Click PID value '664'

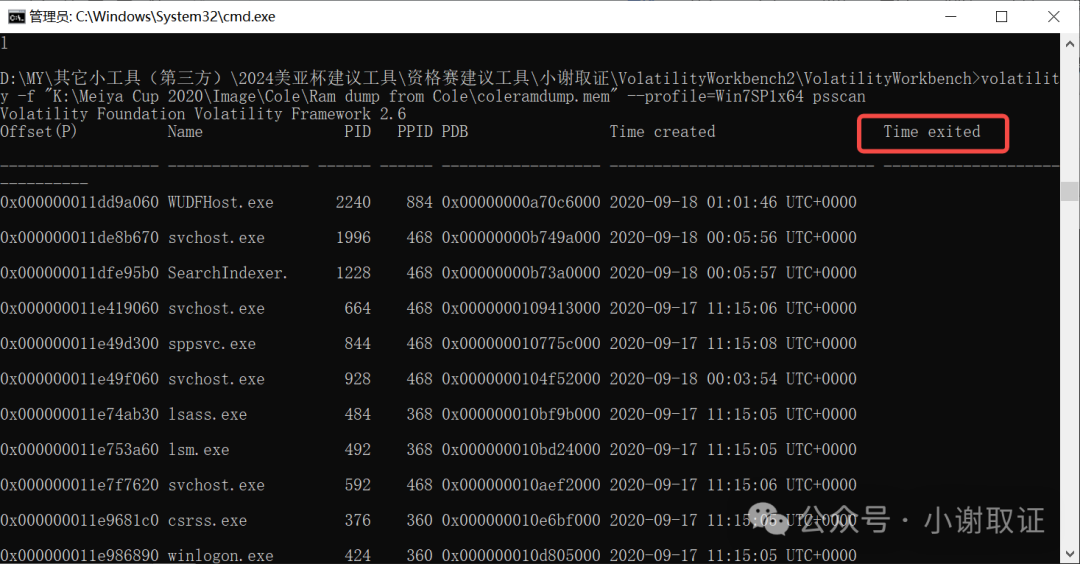[x=357, y=309]
